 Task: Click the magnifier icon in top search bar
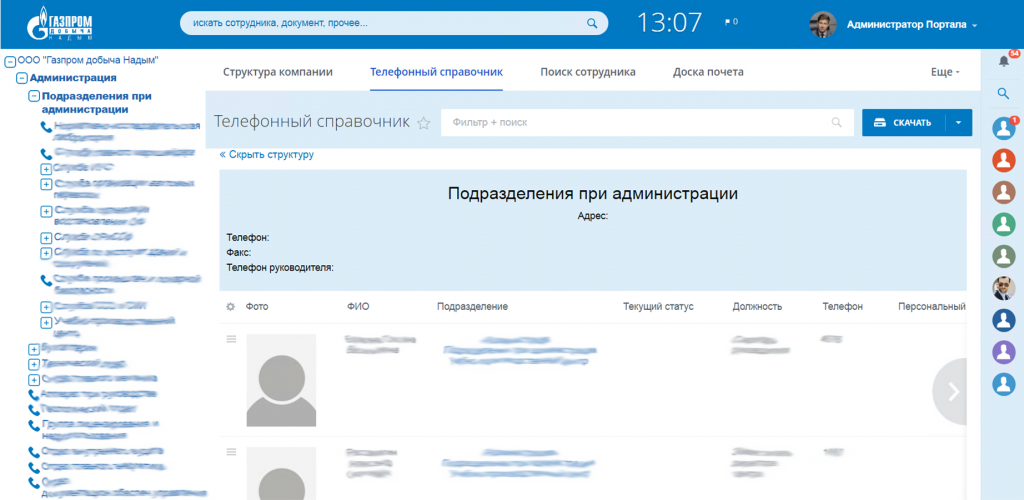click(x=592, y=23)
